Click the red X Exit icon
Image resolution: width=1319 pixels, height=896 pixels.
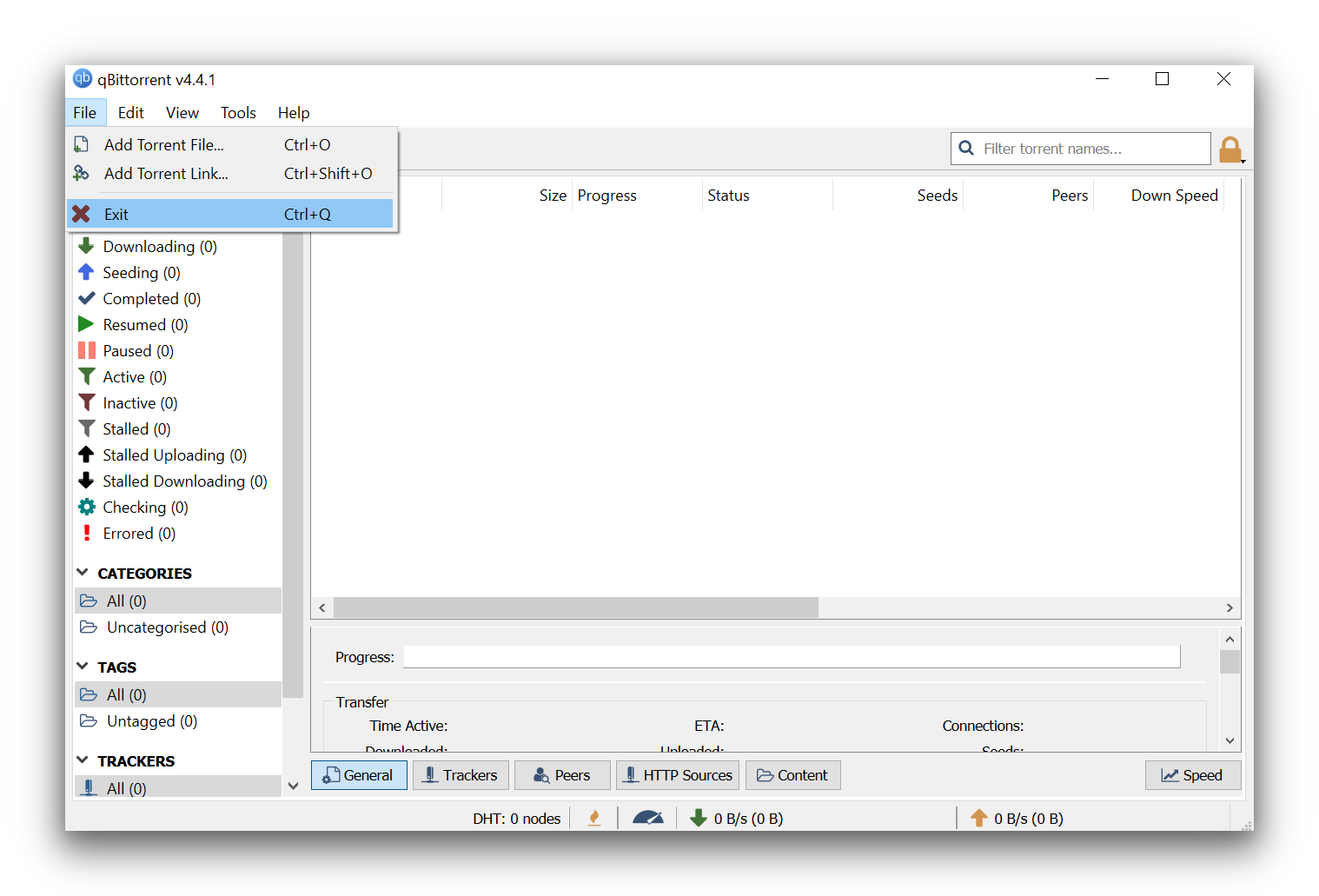point(81,214)
